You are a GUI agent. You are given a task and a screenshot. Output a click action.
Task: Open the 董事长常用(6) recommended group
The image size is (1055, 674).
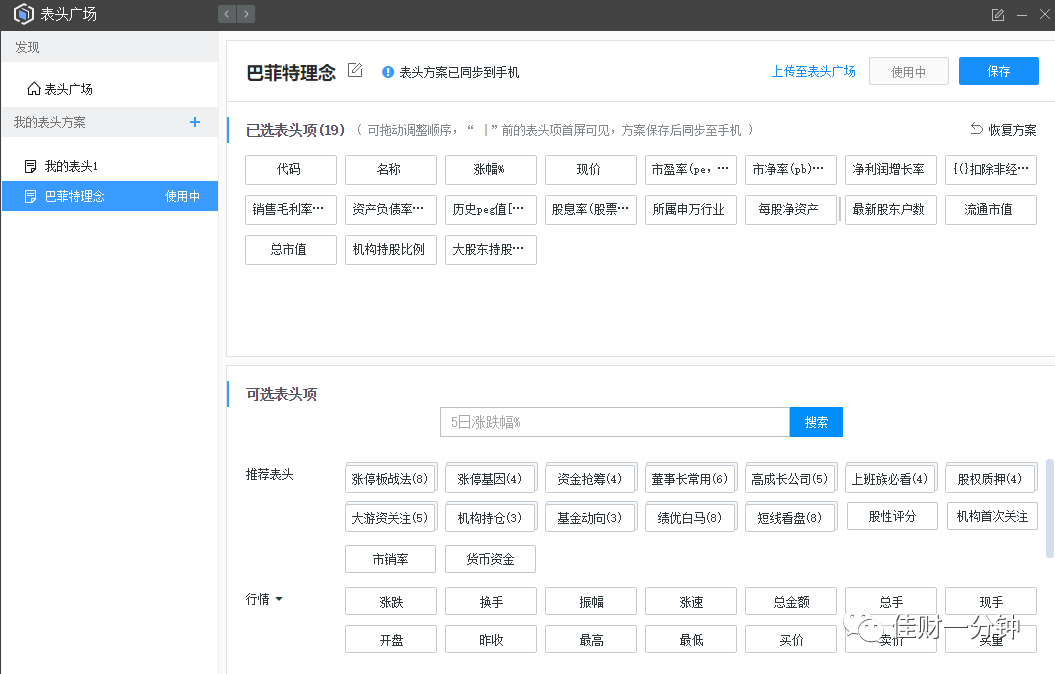tap(691, 478)
